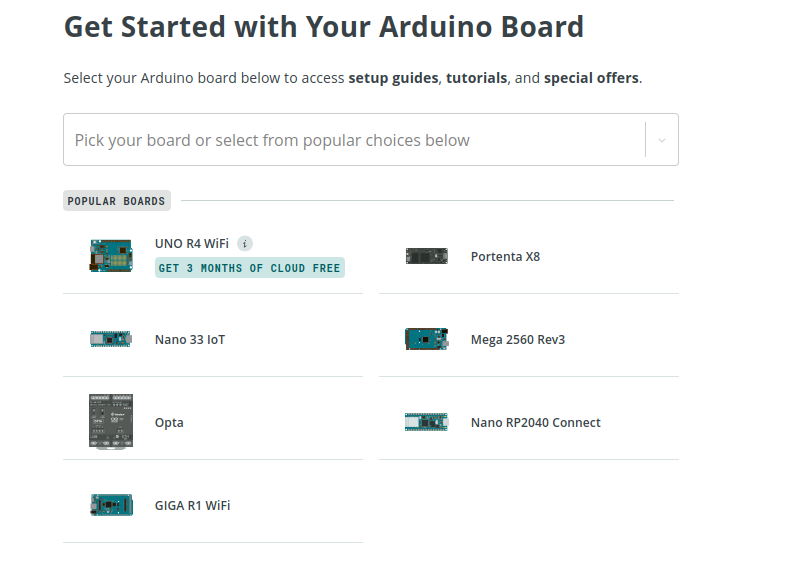
Task: Select the Nano 33 IoT label
Action: (x=190, y=340)
